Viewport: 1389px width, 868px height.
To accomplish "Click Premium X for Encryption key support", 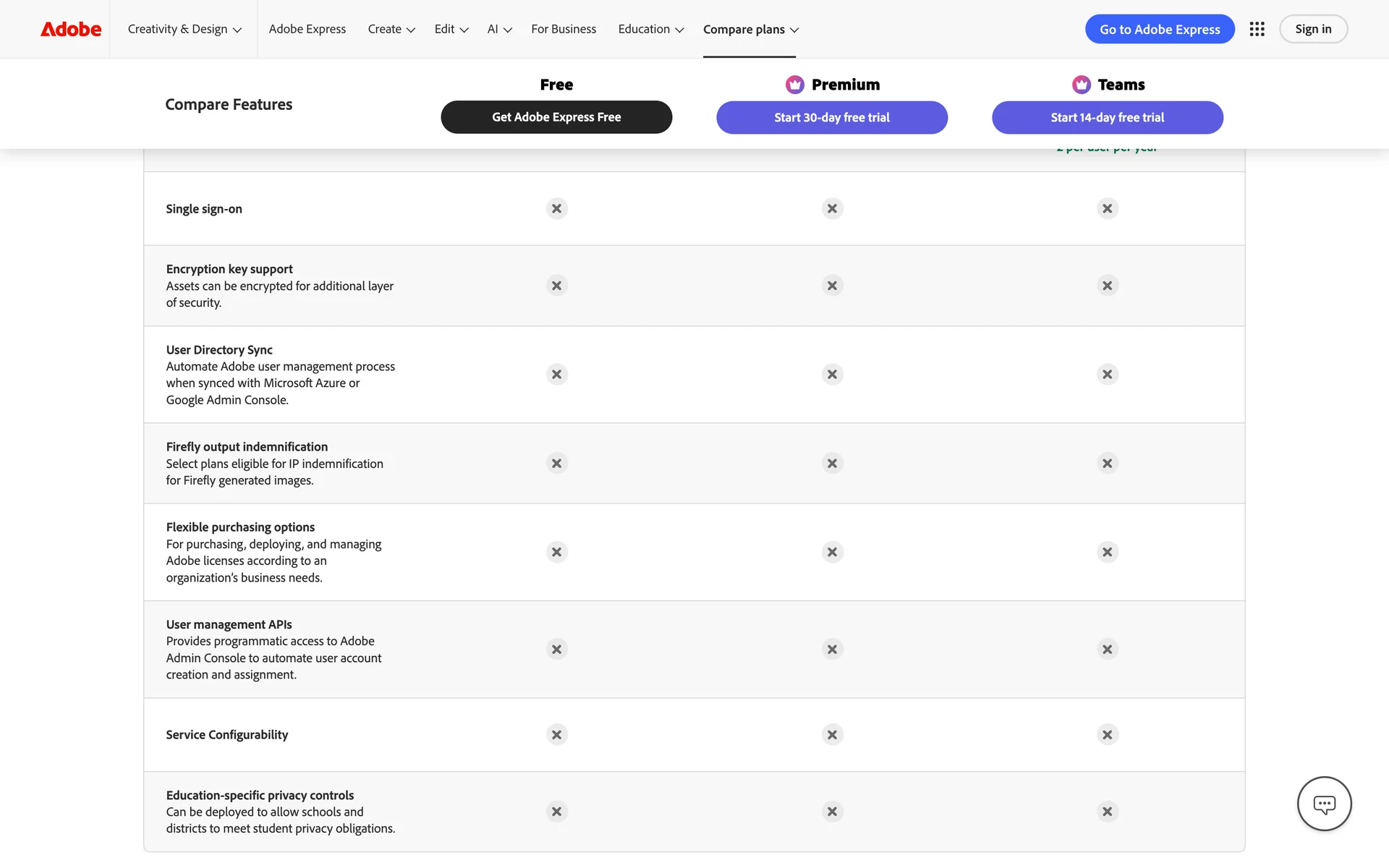I will (x=832, y=286).
